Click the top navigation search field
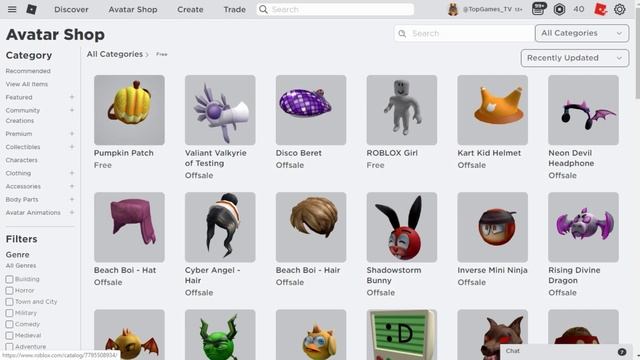Image resolution: width=640 pixels, height=360 pixels. [336, 9]
